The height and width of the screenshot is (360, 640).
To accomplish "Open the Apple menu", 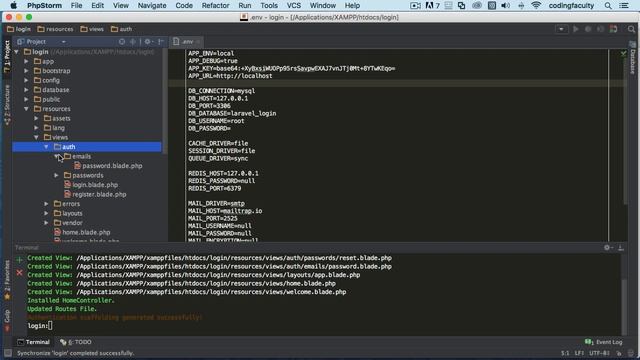I will 13,5.
